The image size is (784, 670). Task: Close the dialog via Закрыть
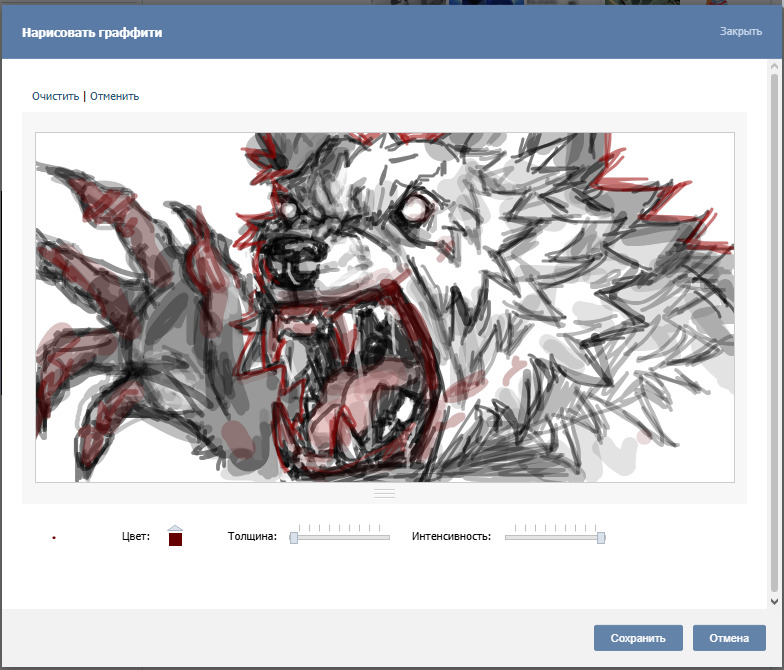coord(740,31)
